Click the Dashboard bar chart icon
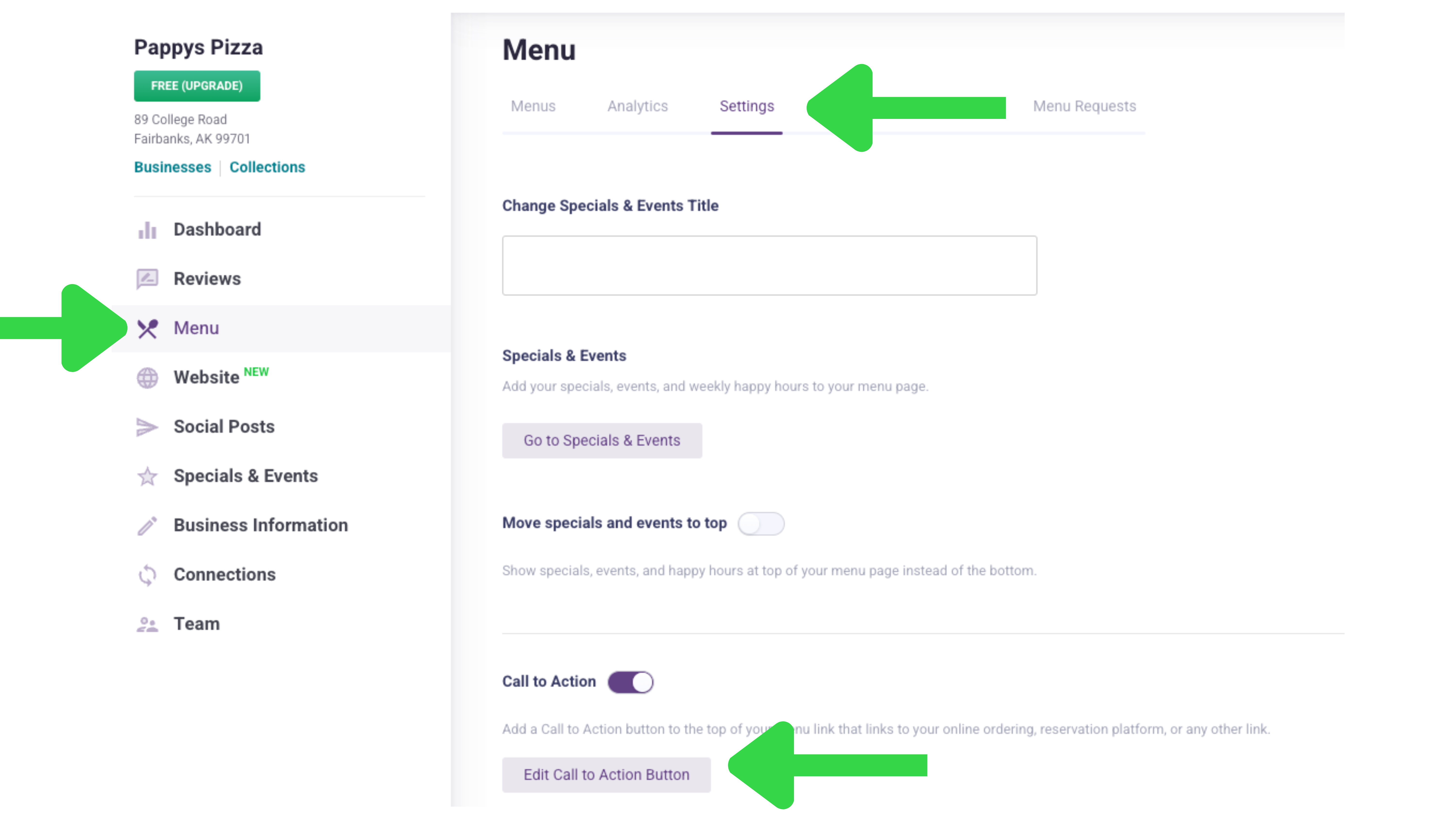Screen dimensions: 1456x819 (147, 230)
